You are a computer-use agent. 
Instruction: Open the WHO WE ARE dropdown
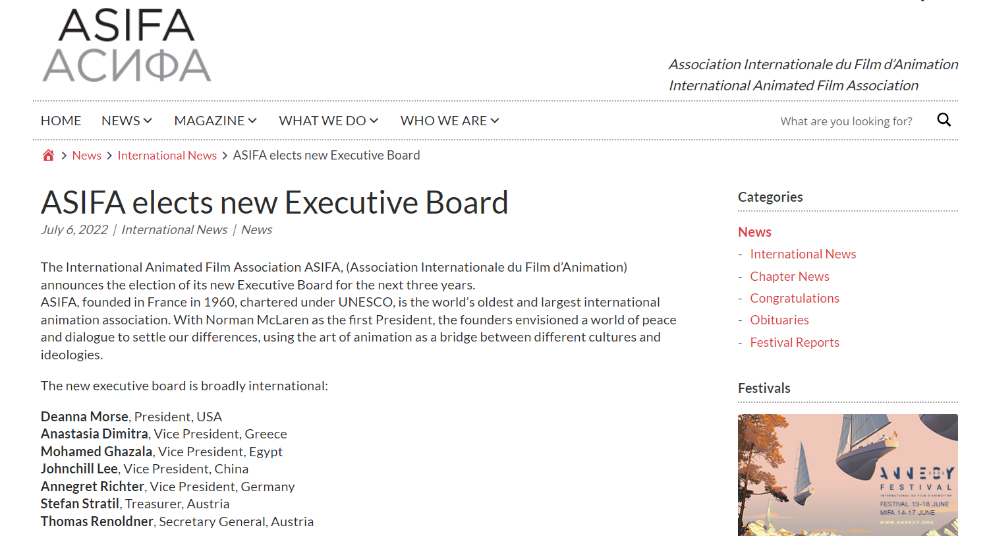449,120
